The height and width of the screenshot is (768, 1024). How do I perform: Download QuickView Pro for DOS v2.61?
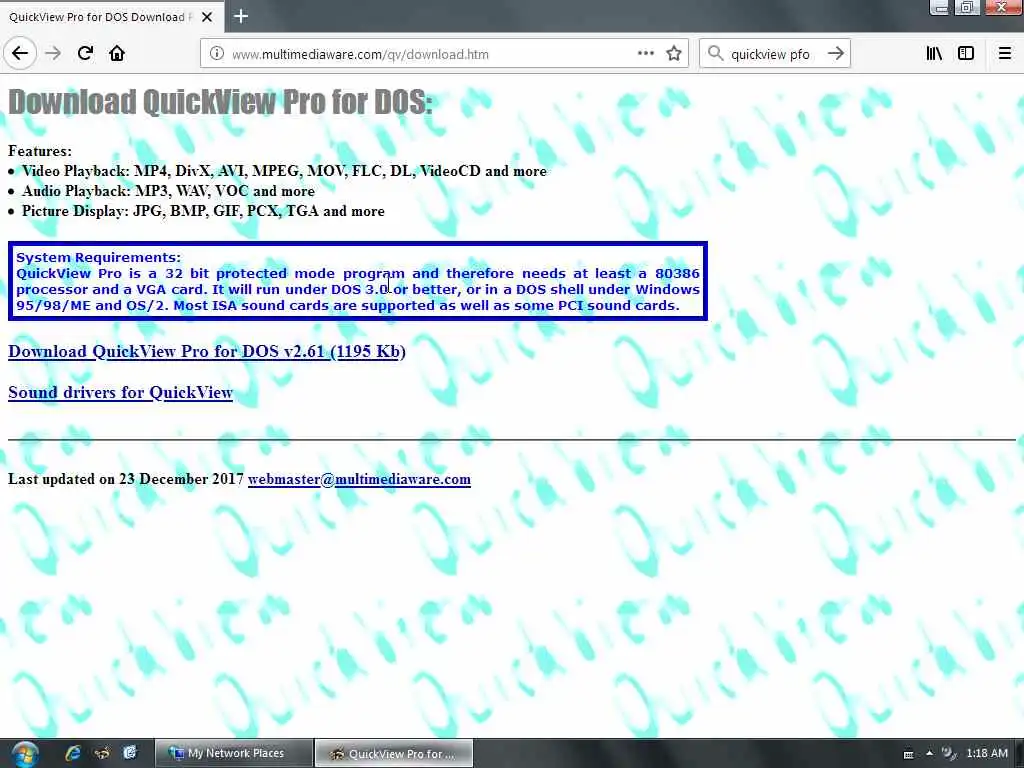click(x=207, y=351)
